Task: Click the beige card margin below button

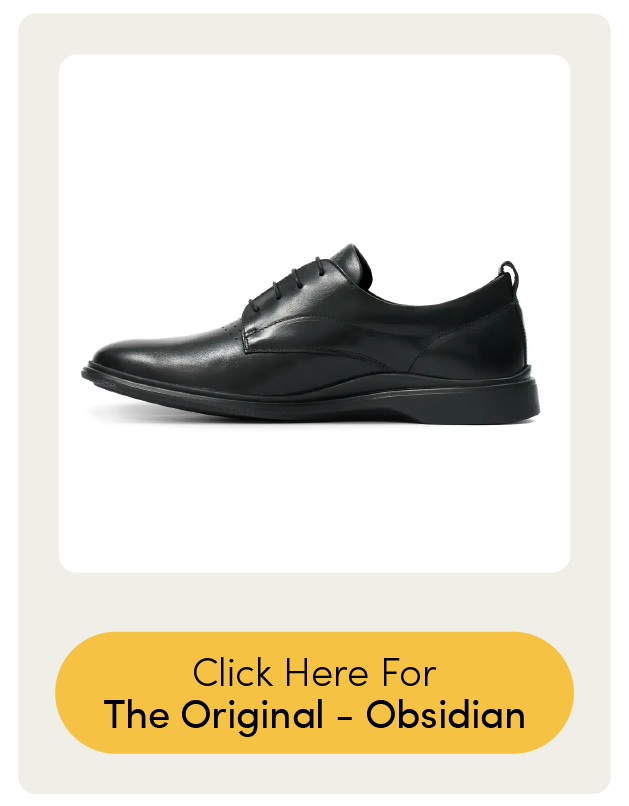Action: [314, 774]
